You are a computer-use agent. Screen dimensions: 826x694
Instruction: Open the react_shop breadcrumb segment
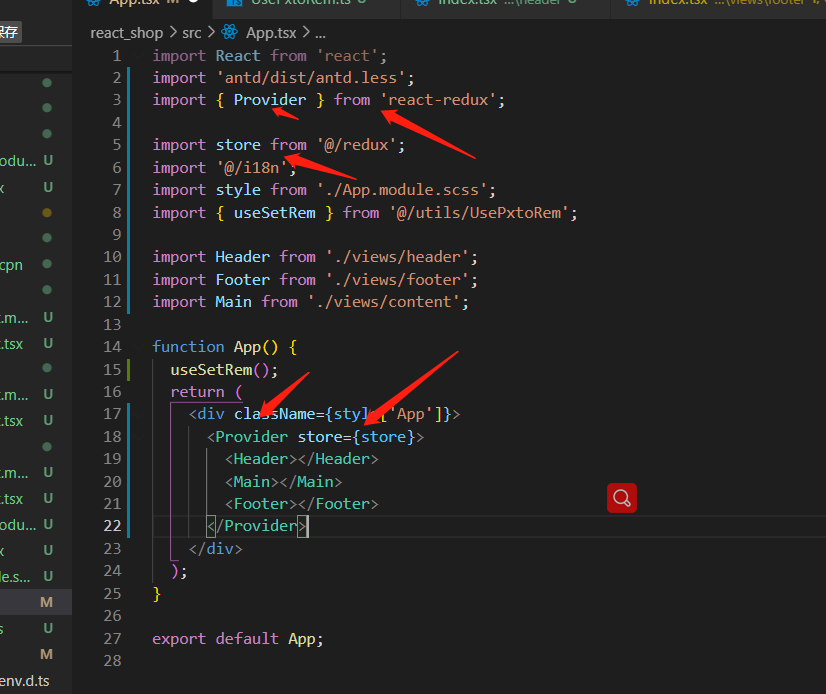coord(126,33)
